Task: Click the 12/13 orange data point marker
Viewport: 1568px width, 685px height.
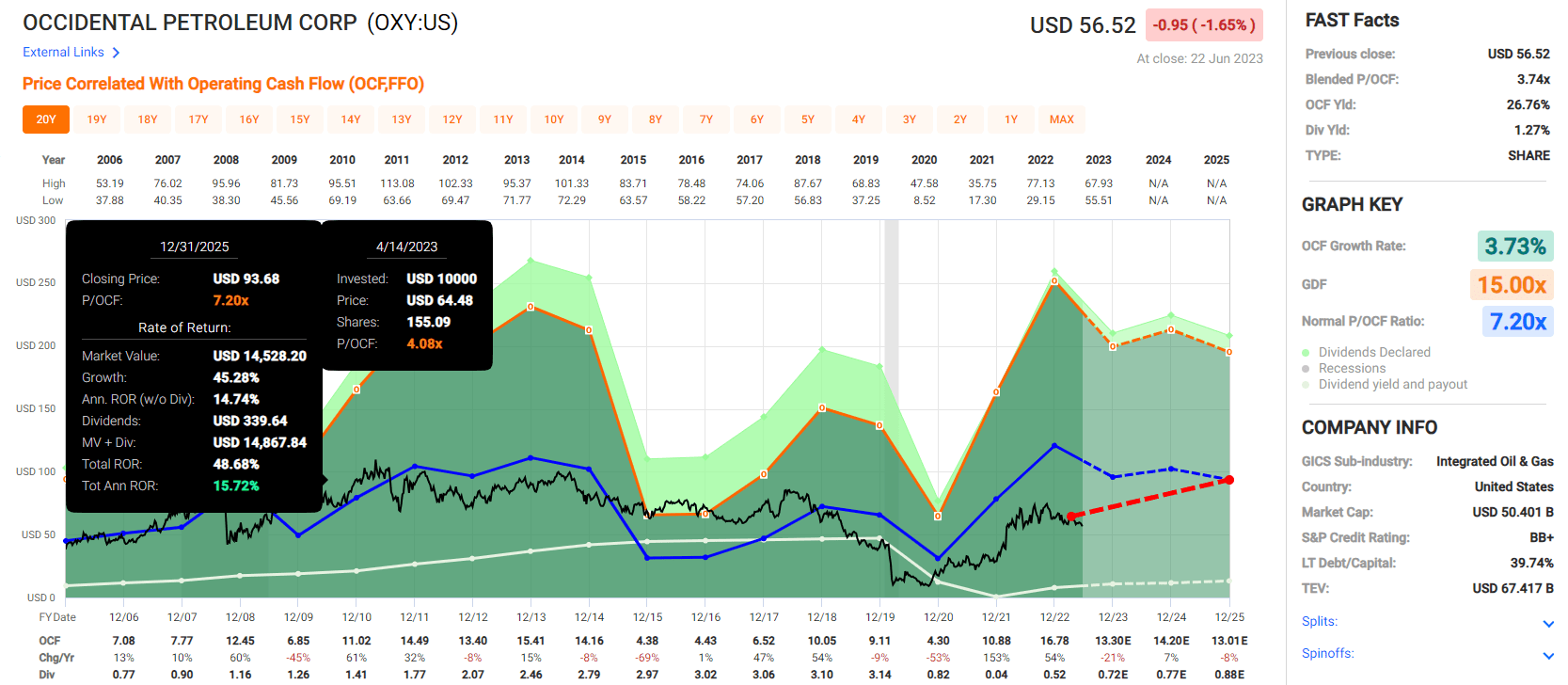Action: (x=531, y=307)
